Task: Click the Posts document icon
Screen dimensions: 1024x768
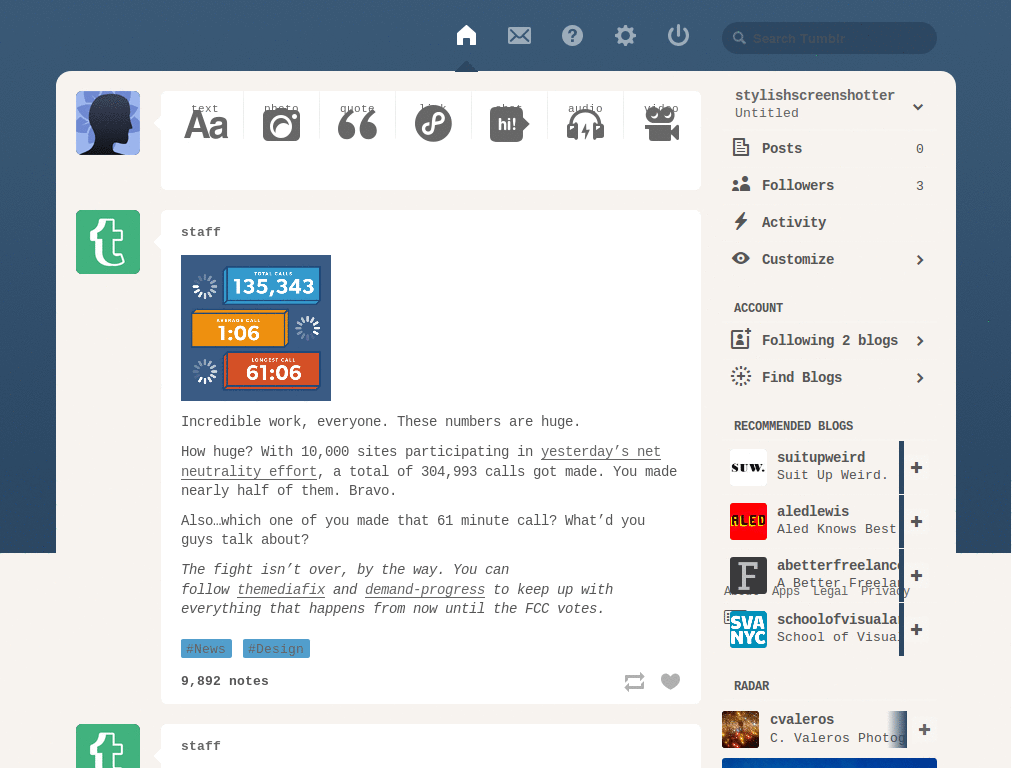Action: click(741, 147)
